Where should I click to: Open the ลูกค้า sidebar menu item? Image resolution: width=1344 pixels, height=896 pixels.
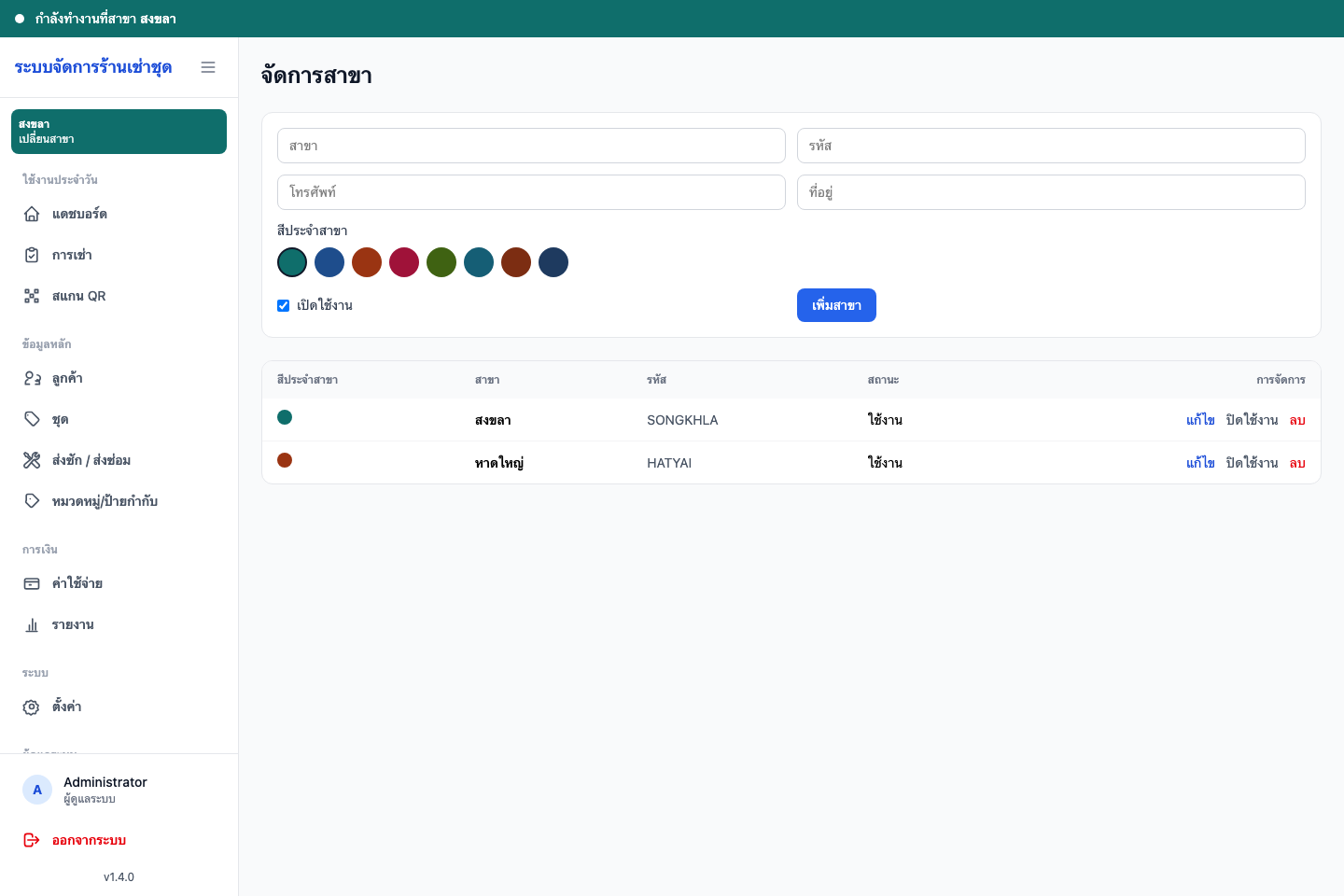point(119,378)
